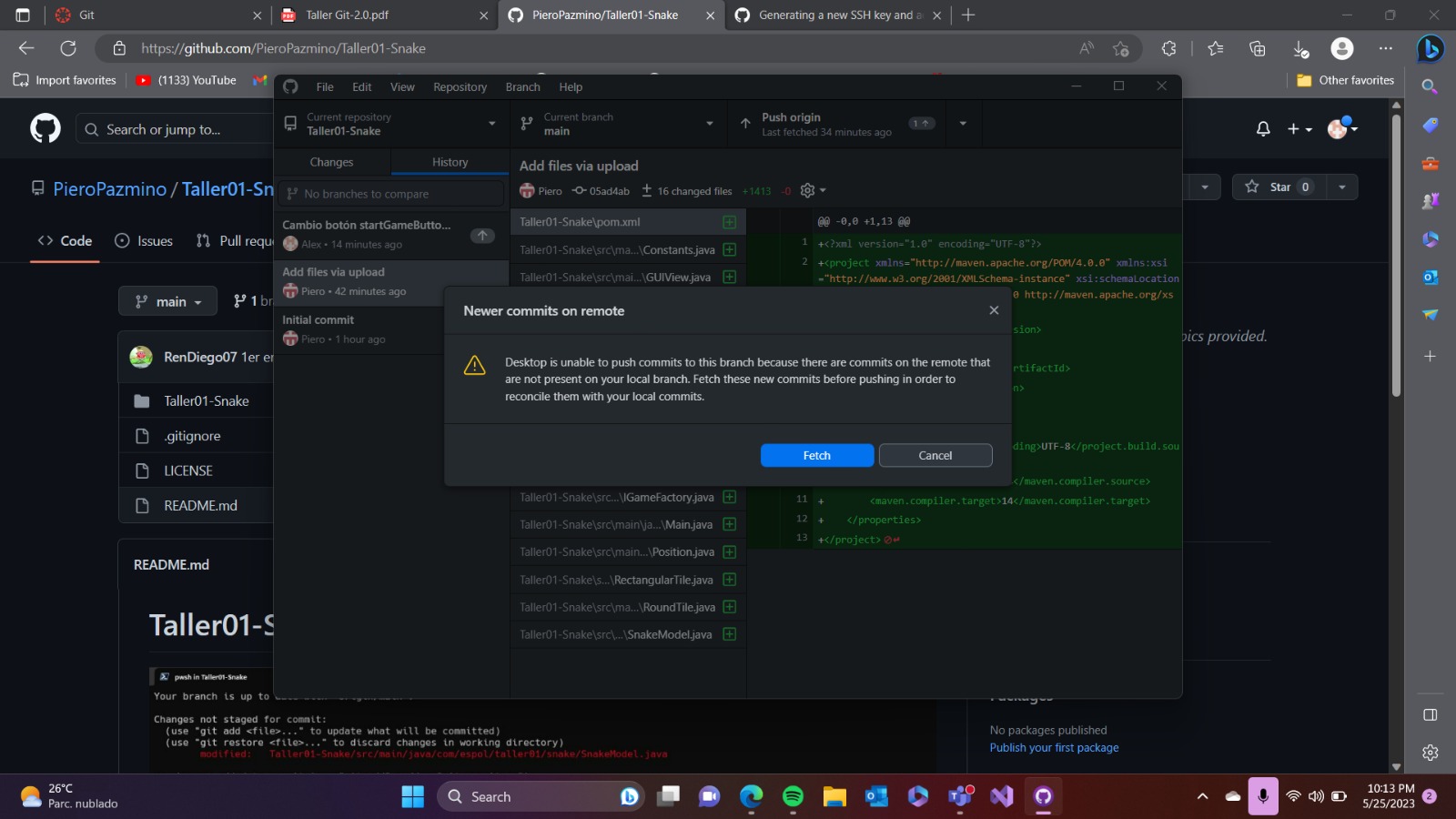Open the Repository menu in GitHub Desktop
1456x819 pixels.
tap(460, 86)
